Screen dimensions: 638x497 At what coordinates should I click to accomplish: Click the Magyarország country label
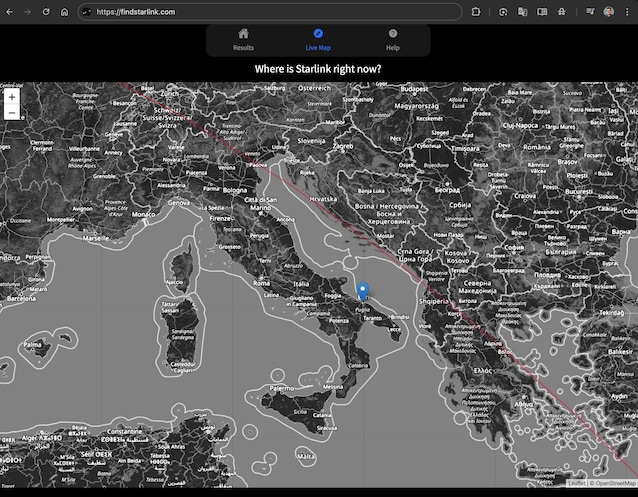coord(417,106)
